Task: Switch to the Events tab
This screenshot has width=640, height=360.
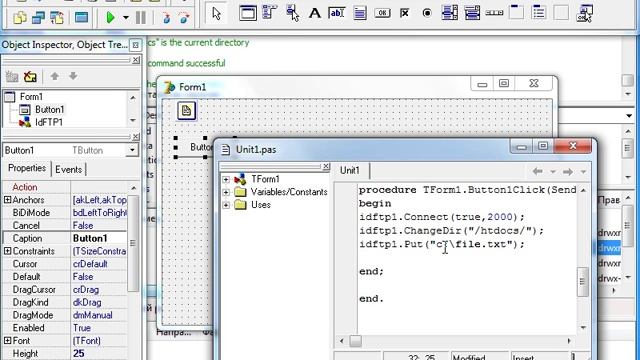Action: (x=69, y=169)
